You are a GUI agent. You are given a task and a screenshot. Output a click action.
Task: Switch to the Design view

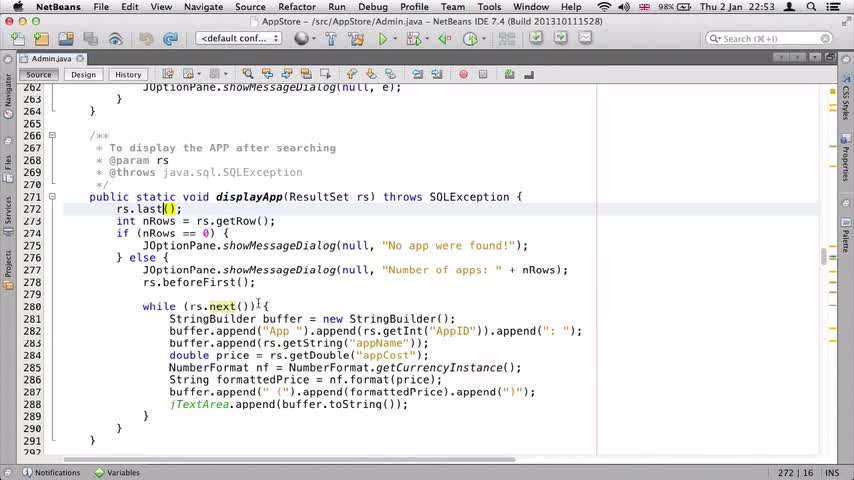click(83, 75)
